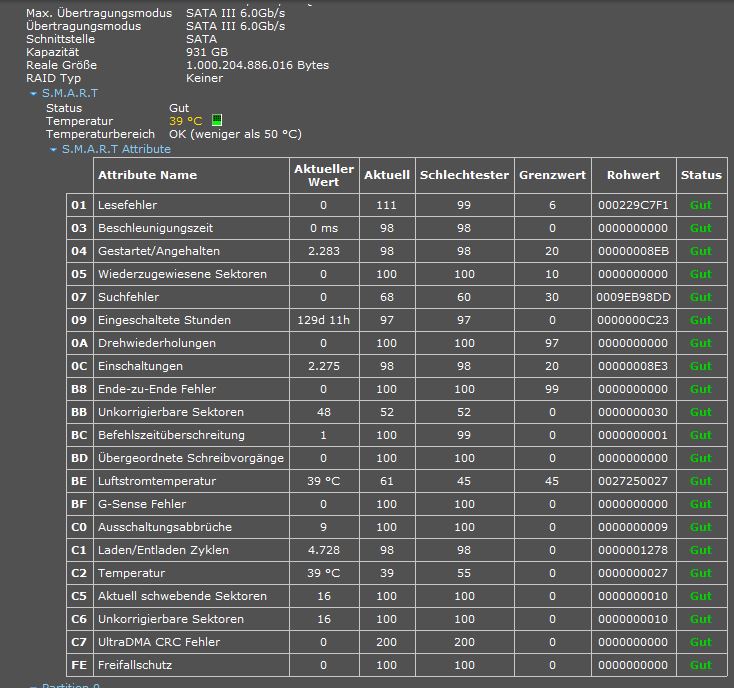
Task: Click the green temperature indicator icon
Action: coord(217,120)
